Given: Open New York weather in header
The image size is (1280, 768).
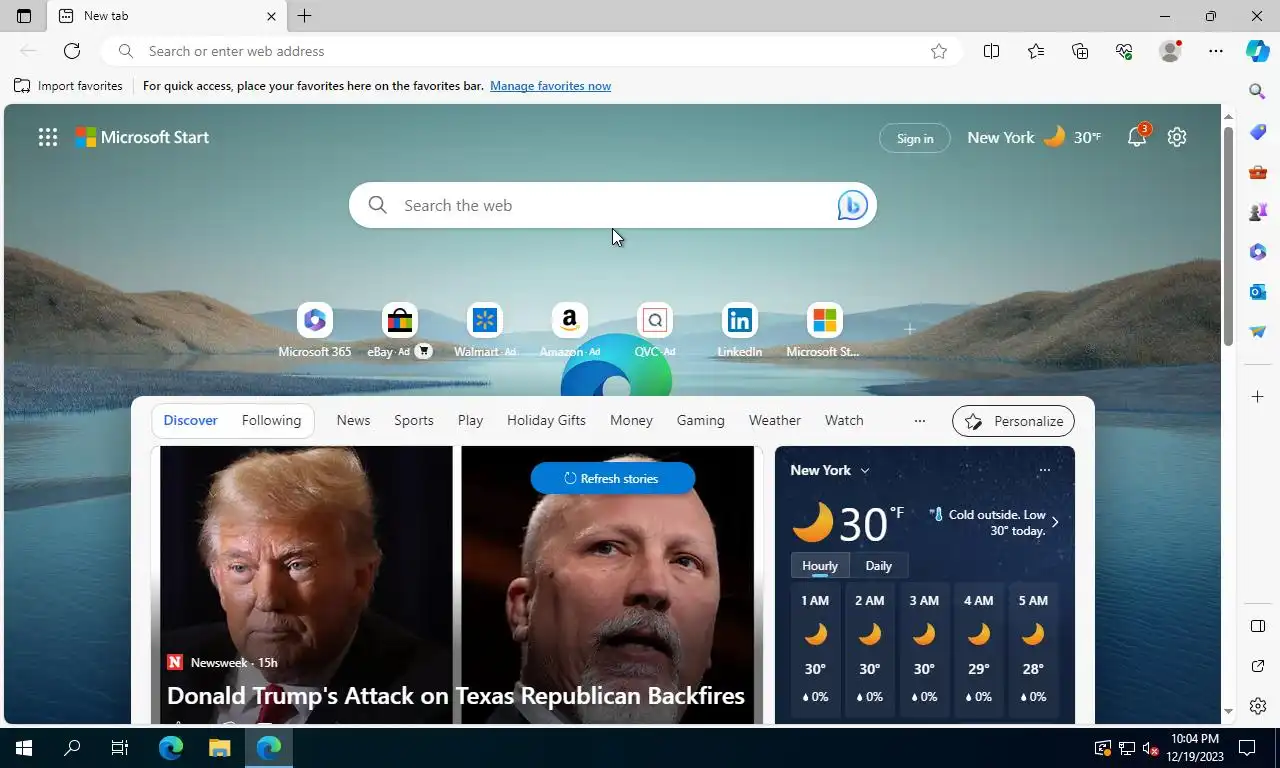Looking at the screenshot, I should tap(1034, 137).
